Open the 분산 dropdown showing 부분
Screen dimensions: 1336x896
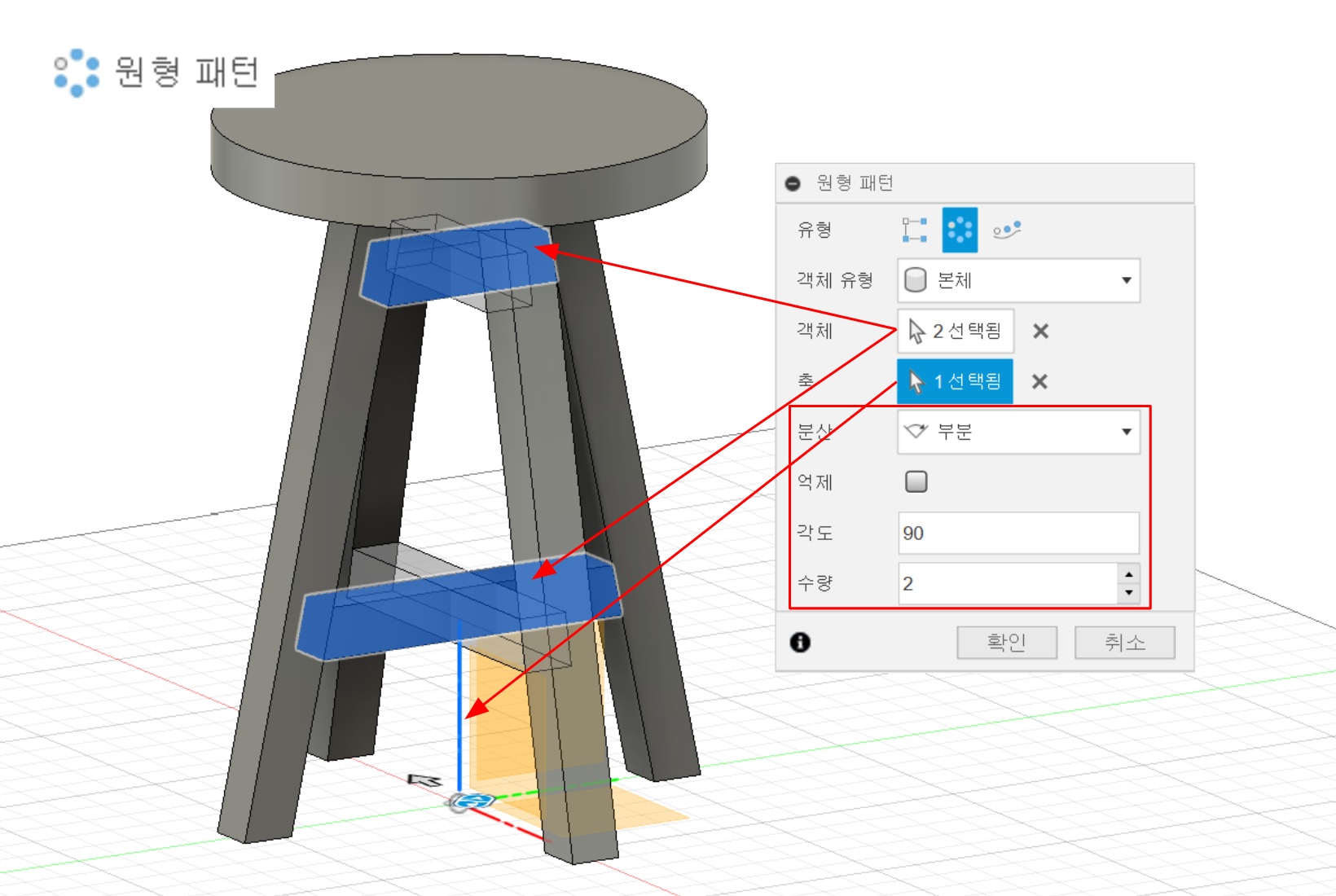point(1018,432)
